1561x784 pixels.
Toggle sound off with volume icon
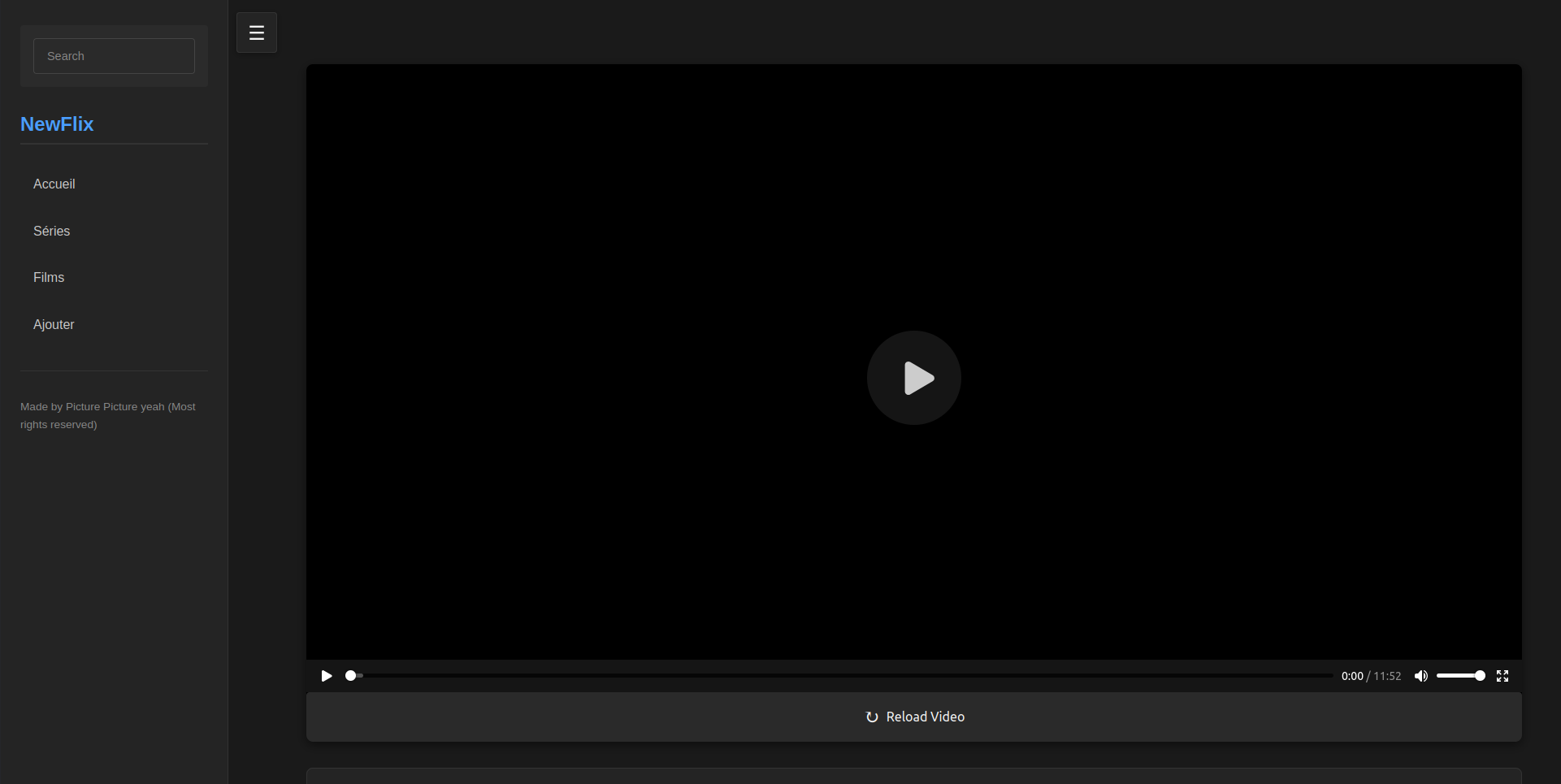click(x=1421, y=676)
